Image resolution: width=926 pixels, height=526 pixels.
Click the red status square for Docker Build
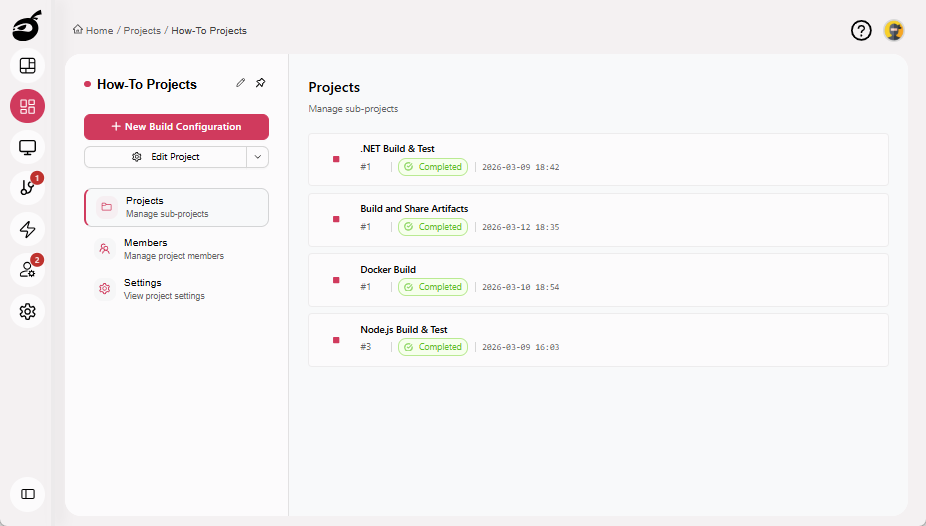pyautogui.click(x=336, y=280)
